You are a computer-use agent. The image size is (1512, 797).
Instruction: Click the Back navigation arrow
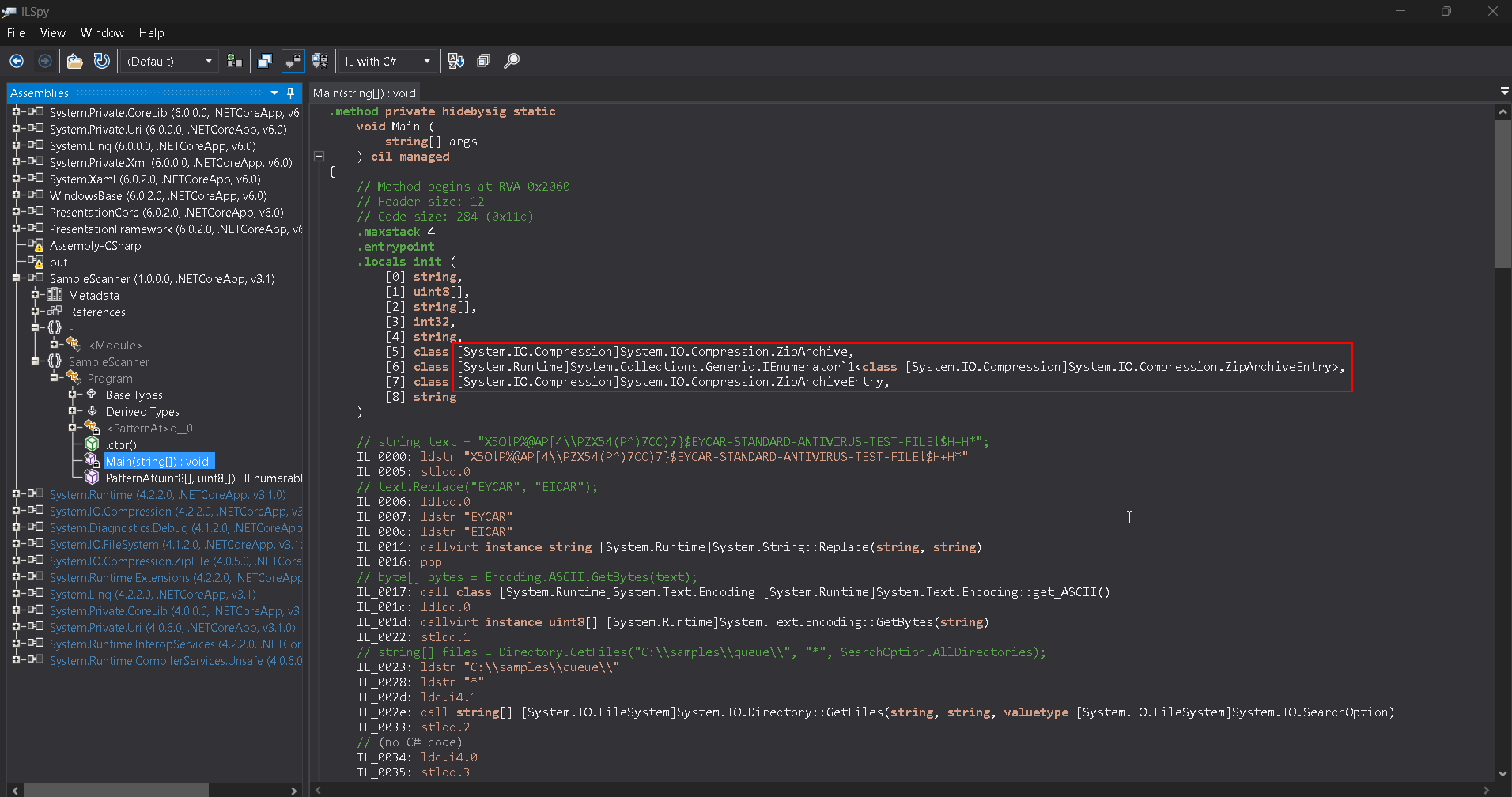17,61
